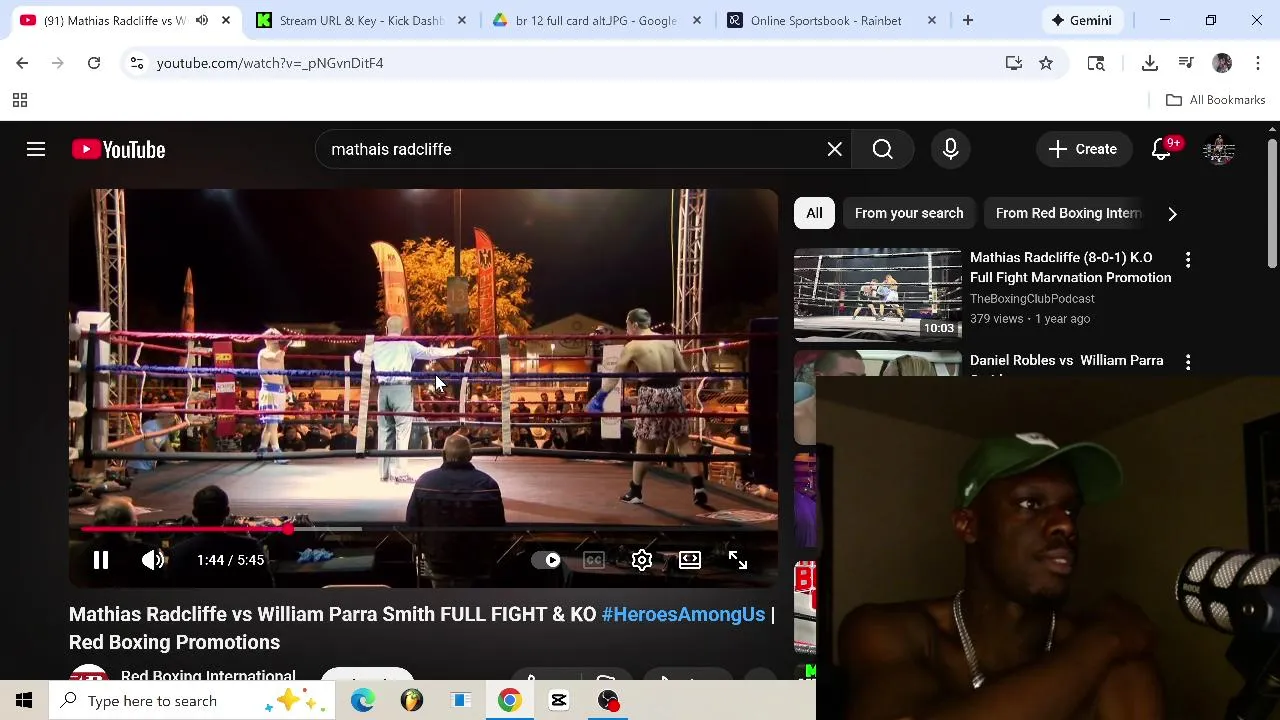The image size is (1280, 720).
Task: Click the browser address bar URL
Action: pyautogui.click(x=270, y=63)
